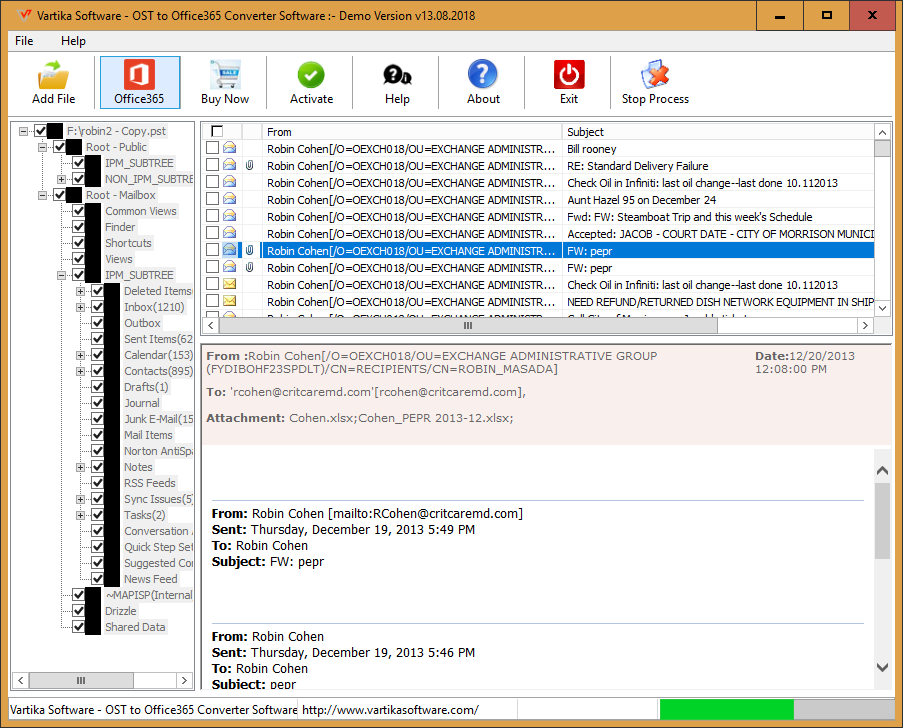This screenshot has height=728, width=903.
Task: Click attachment paperclip on RE: Standard Delivery Failure
Action: coord(249,165)
